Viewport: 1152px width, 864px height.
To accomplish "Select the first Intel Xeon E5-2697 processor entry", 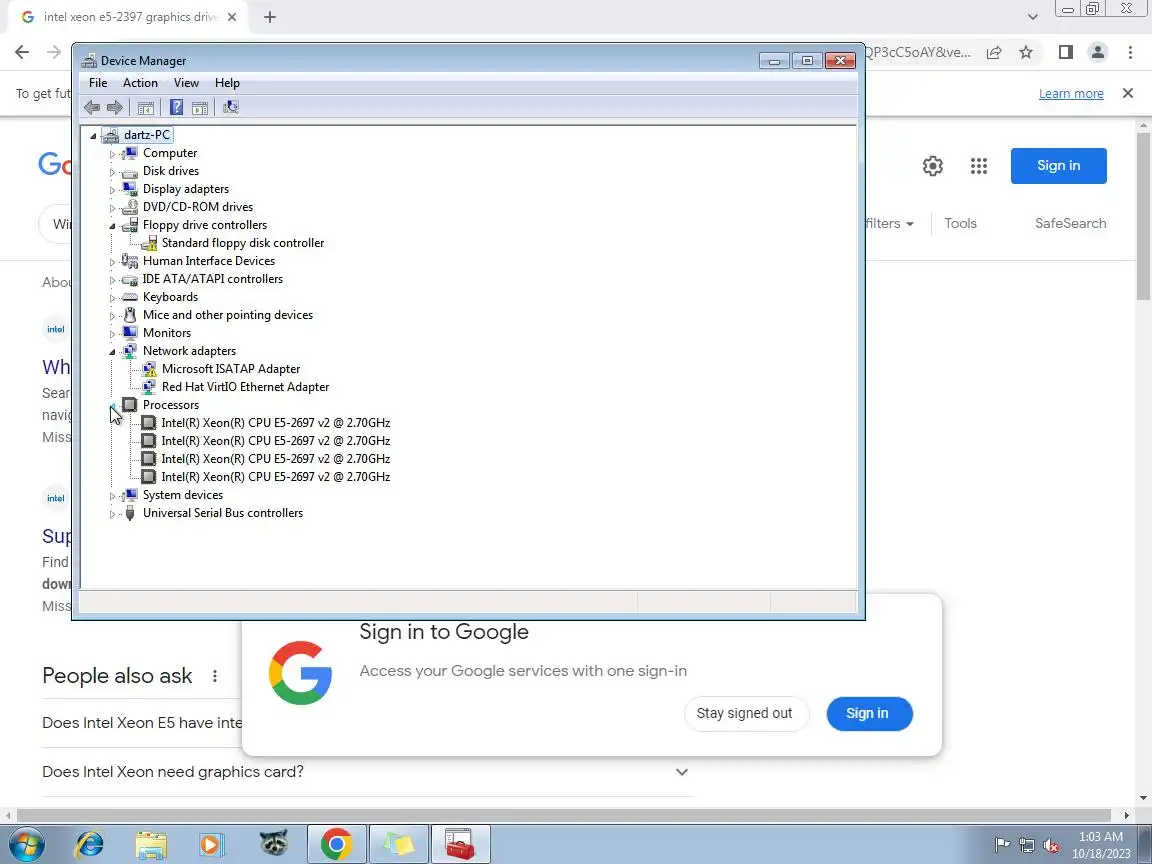I will 276,422.
